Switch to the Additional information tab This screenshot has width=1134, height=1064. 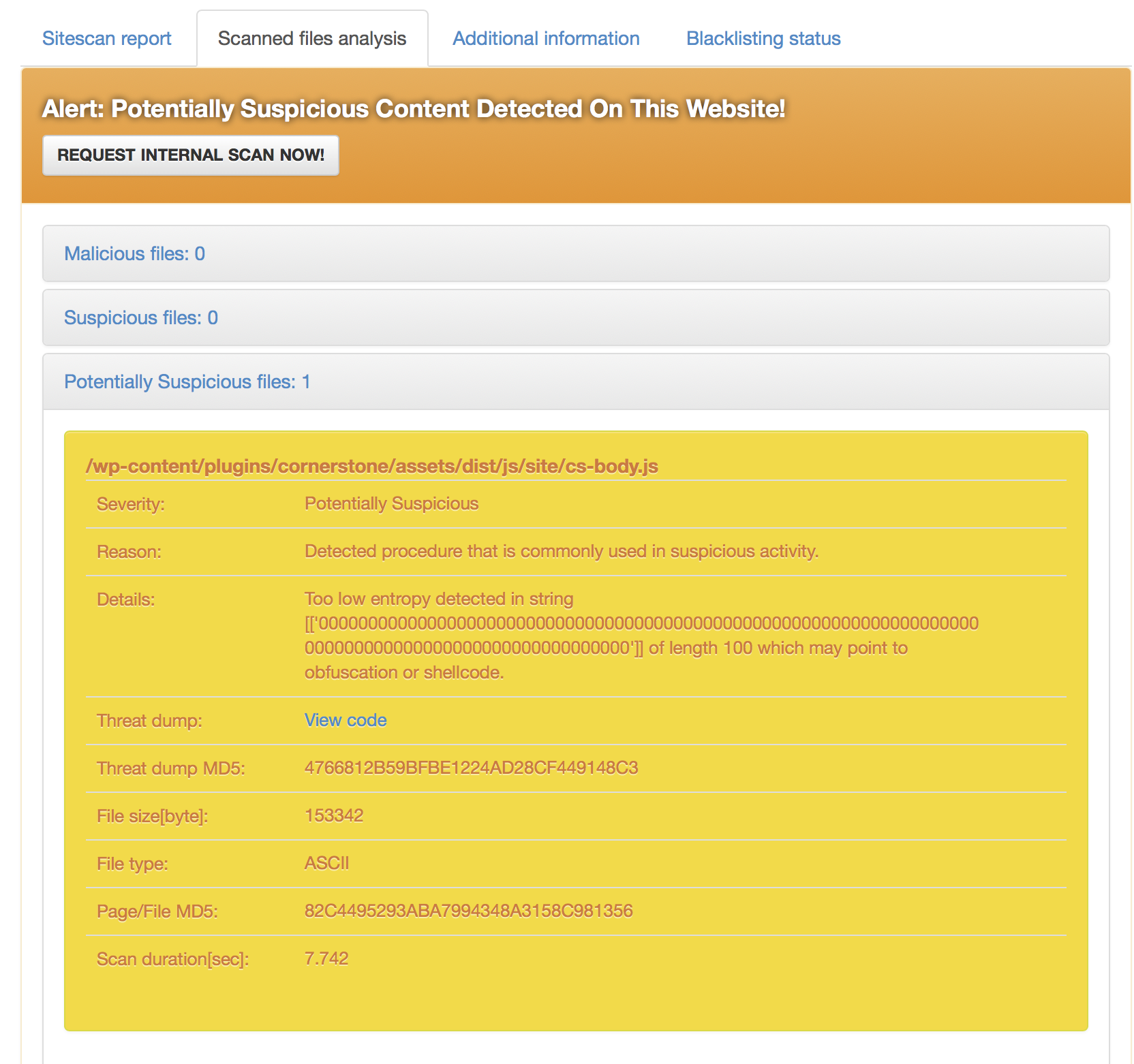pyautogui.click(x=546, y=39)
